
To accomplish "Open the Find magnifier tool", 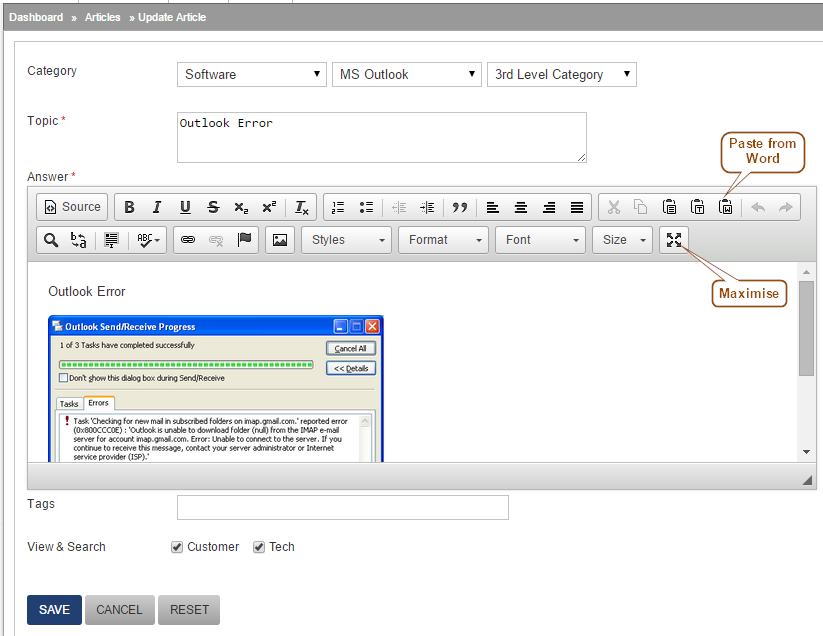I will point(51,240).
